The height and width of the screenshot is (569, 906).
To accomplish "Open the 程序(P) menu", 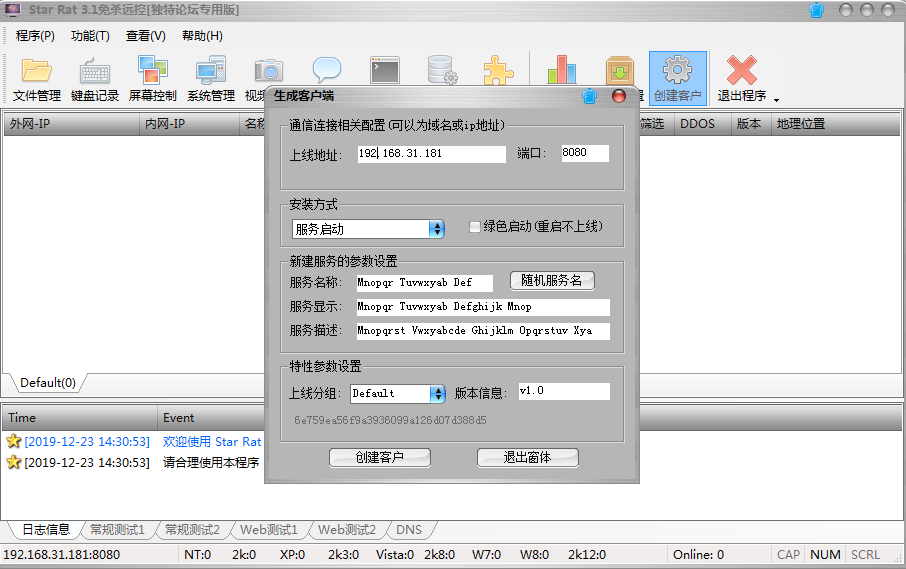I will click(x=35, y=36).
